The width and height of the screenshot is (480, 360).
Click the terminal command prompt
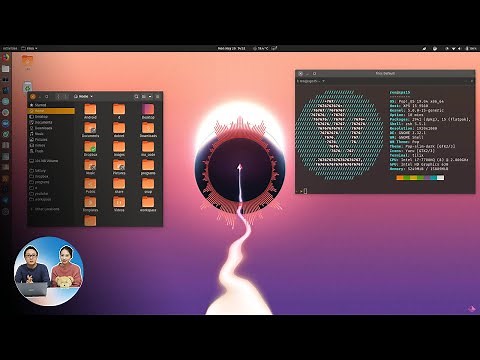(x=304, y=191)
